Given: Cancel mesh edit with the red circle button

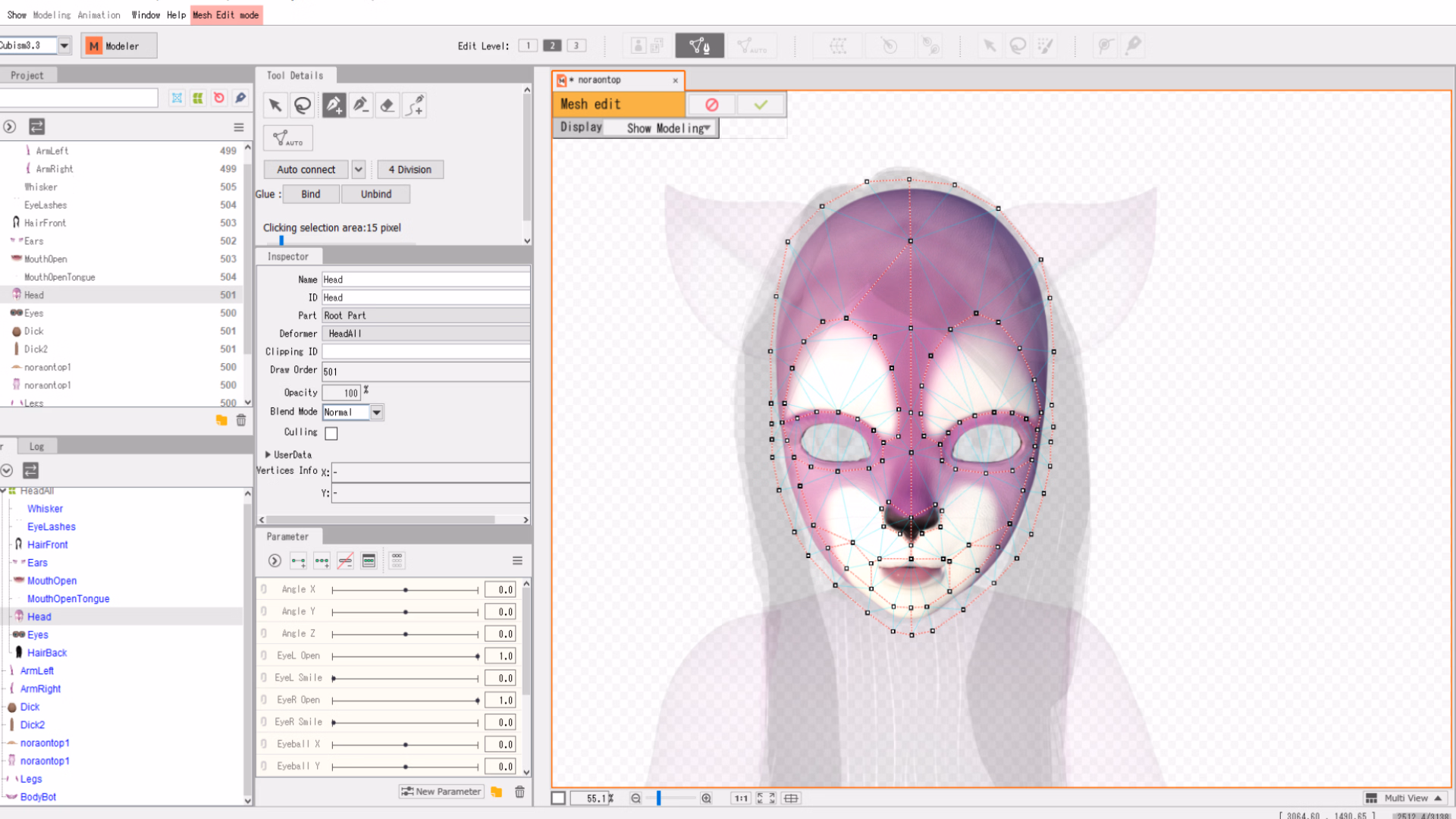Looking at the screenshot, I should pyautogui.click(x=711, y=105).
